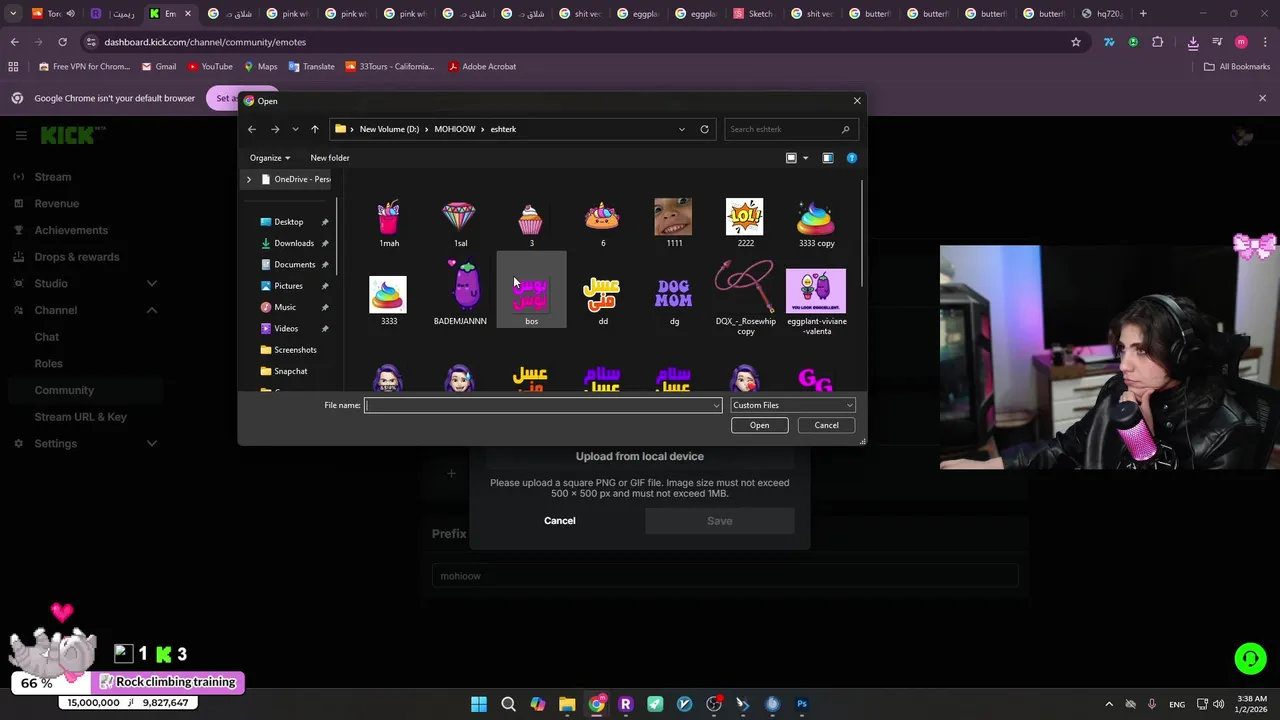Open the Custom Files type dropdown
Screen dimensions: 1280x720
point(793,405)
